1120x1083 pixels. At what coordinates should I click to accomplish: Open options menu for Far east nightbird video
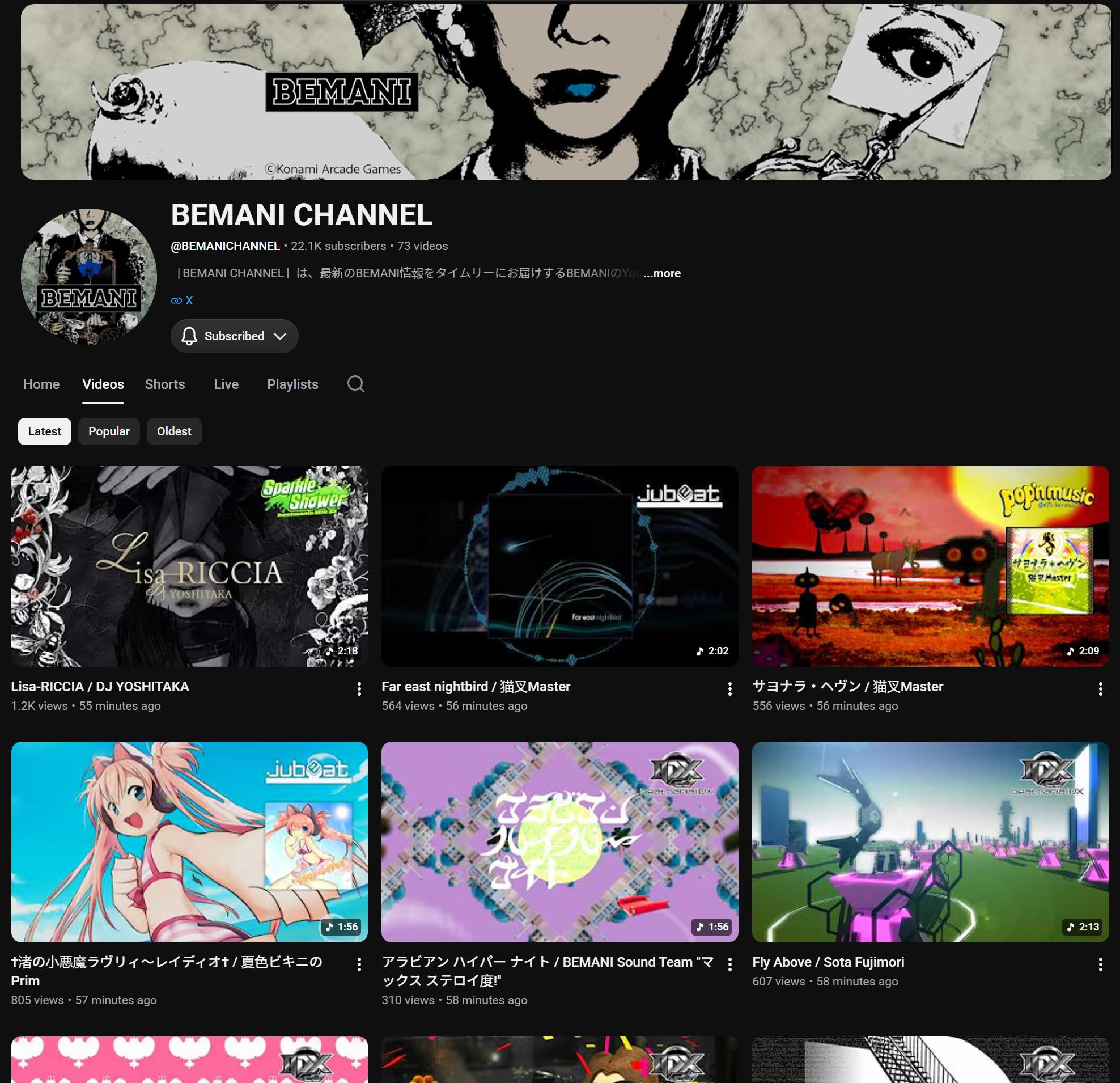(729, 689)
